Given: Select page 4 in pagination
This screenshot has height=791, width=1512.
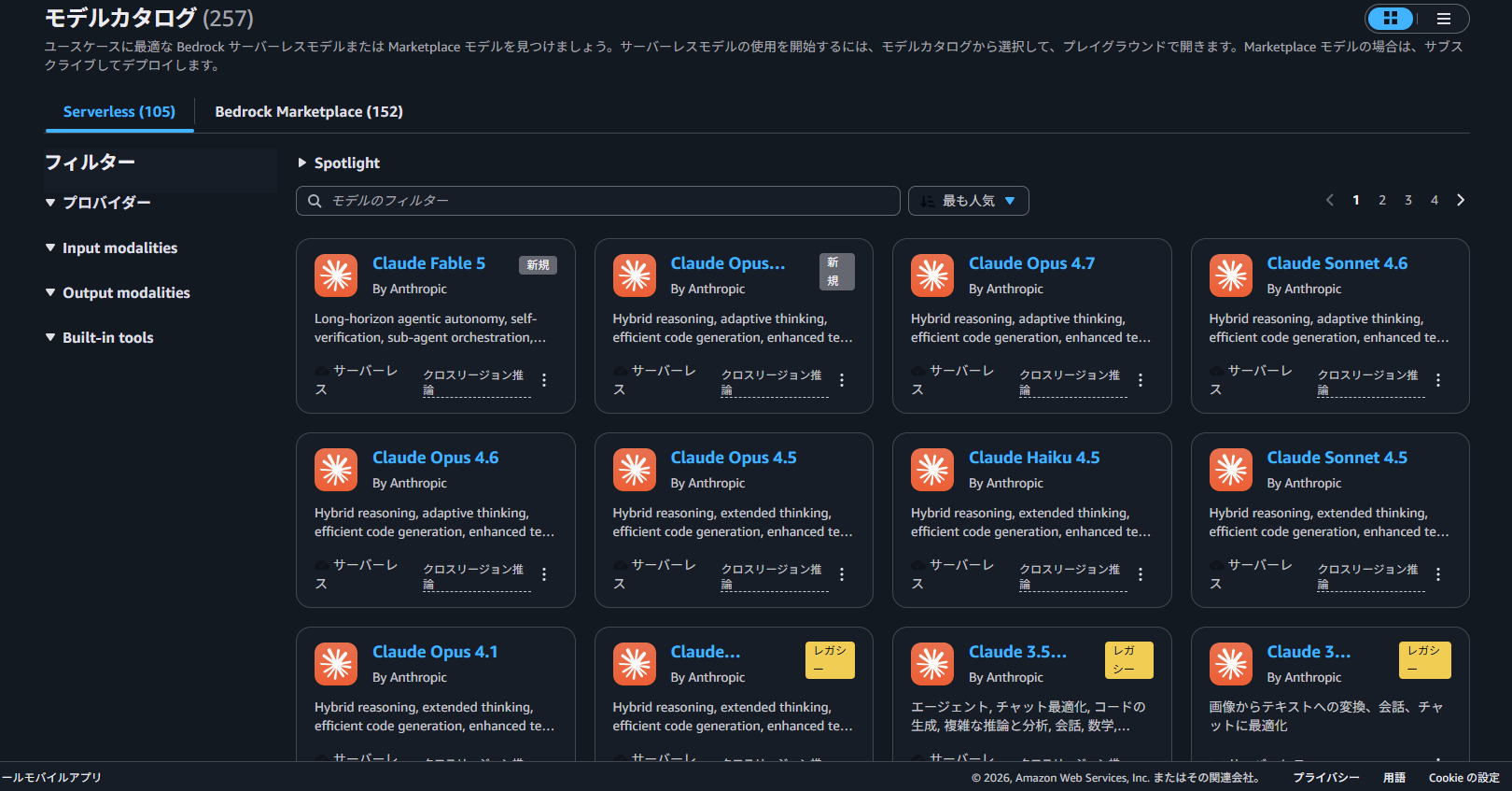Looking at the screenshot, I should pos(1435,200).
